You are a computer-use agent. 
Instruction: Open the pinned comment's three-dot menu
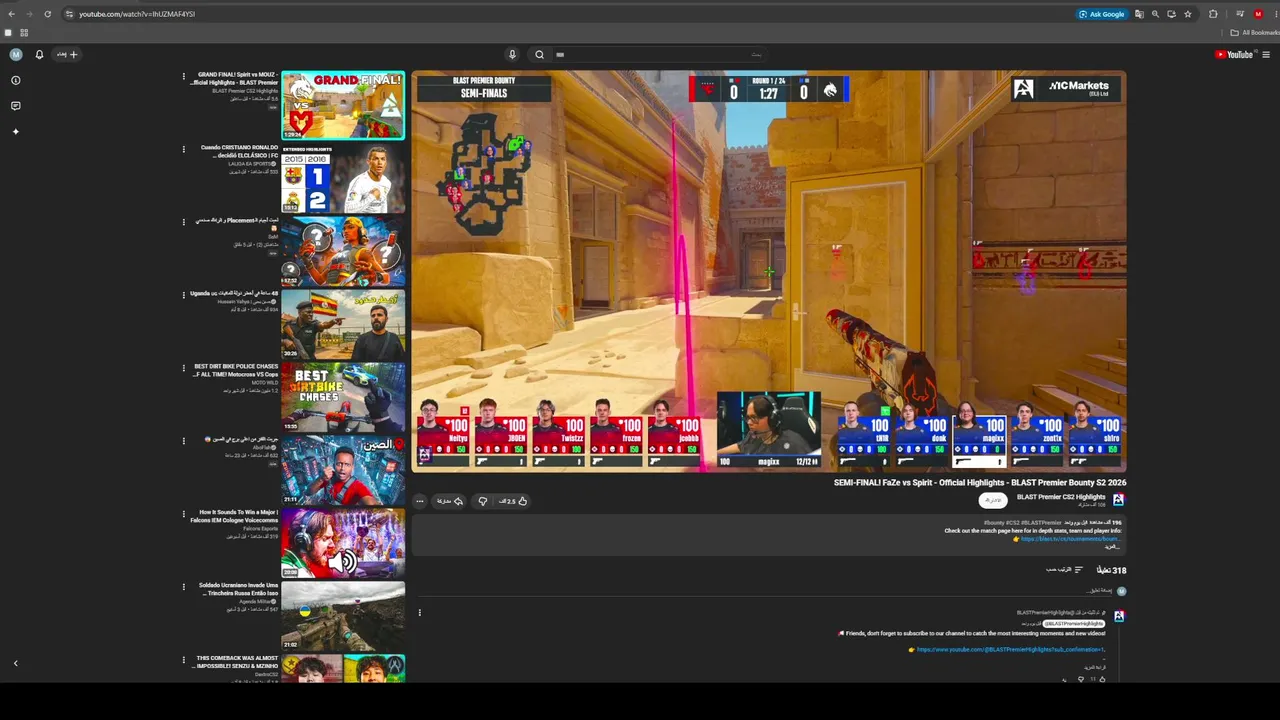tap(420, 613)
